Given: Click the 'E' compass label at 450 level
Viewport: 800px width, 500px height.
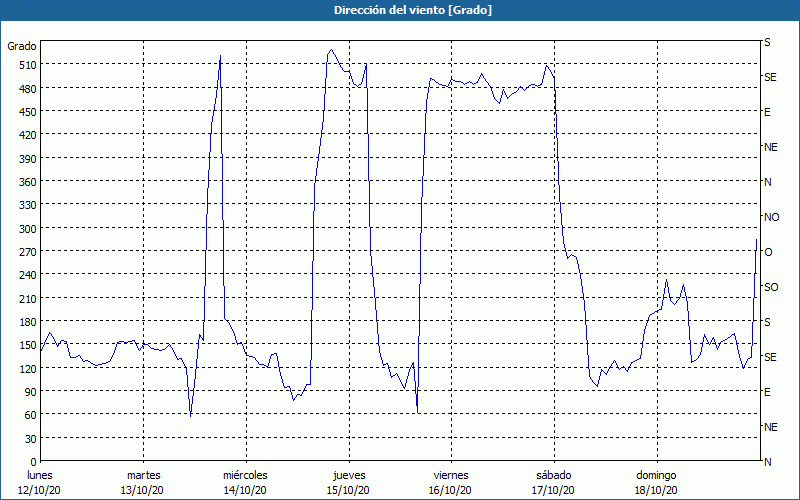Looking at the screenshot, I should pyautogui.click(x=767, y=112).
